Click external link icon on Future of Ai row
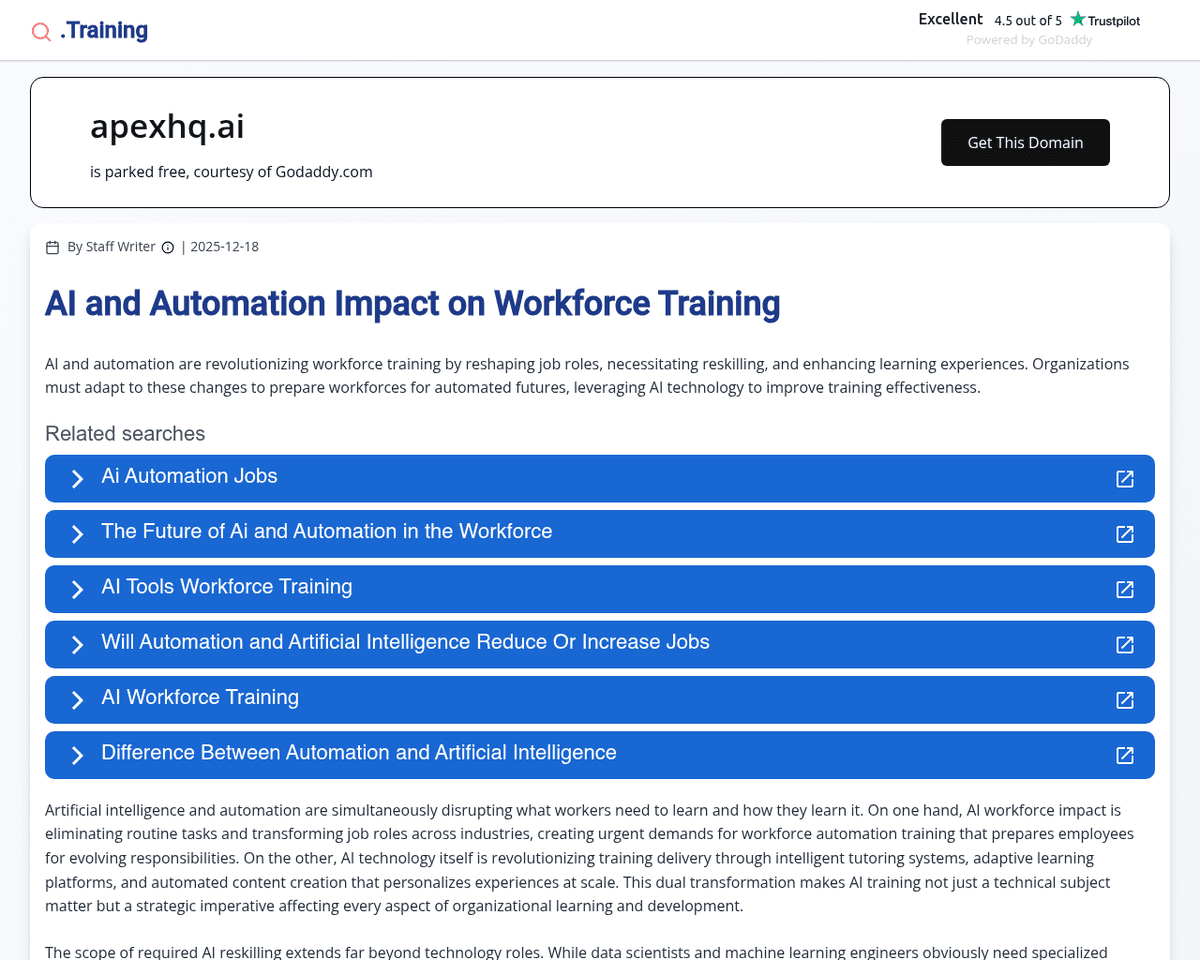This screenshot has height=960, width=1200. tap(1125, 534)
